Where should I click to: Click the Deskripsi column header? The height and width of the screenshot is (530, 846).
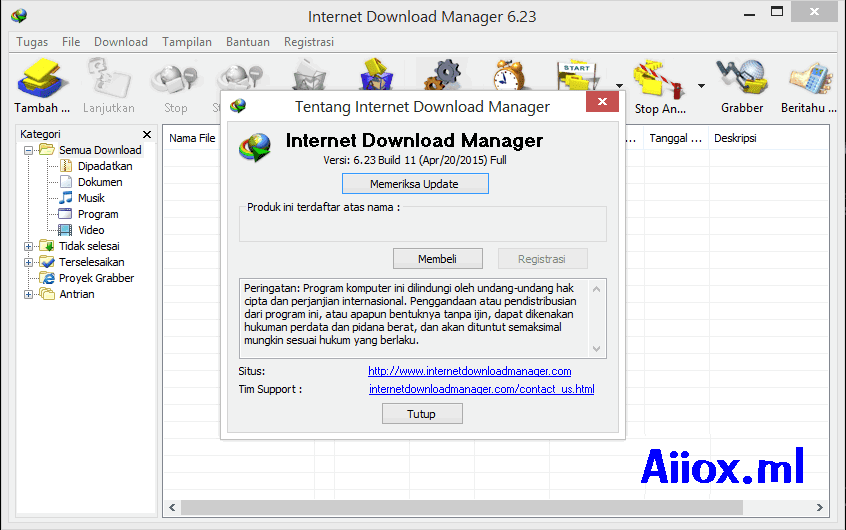click(735, 138)
